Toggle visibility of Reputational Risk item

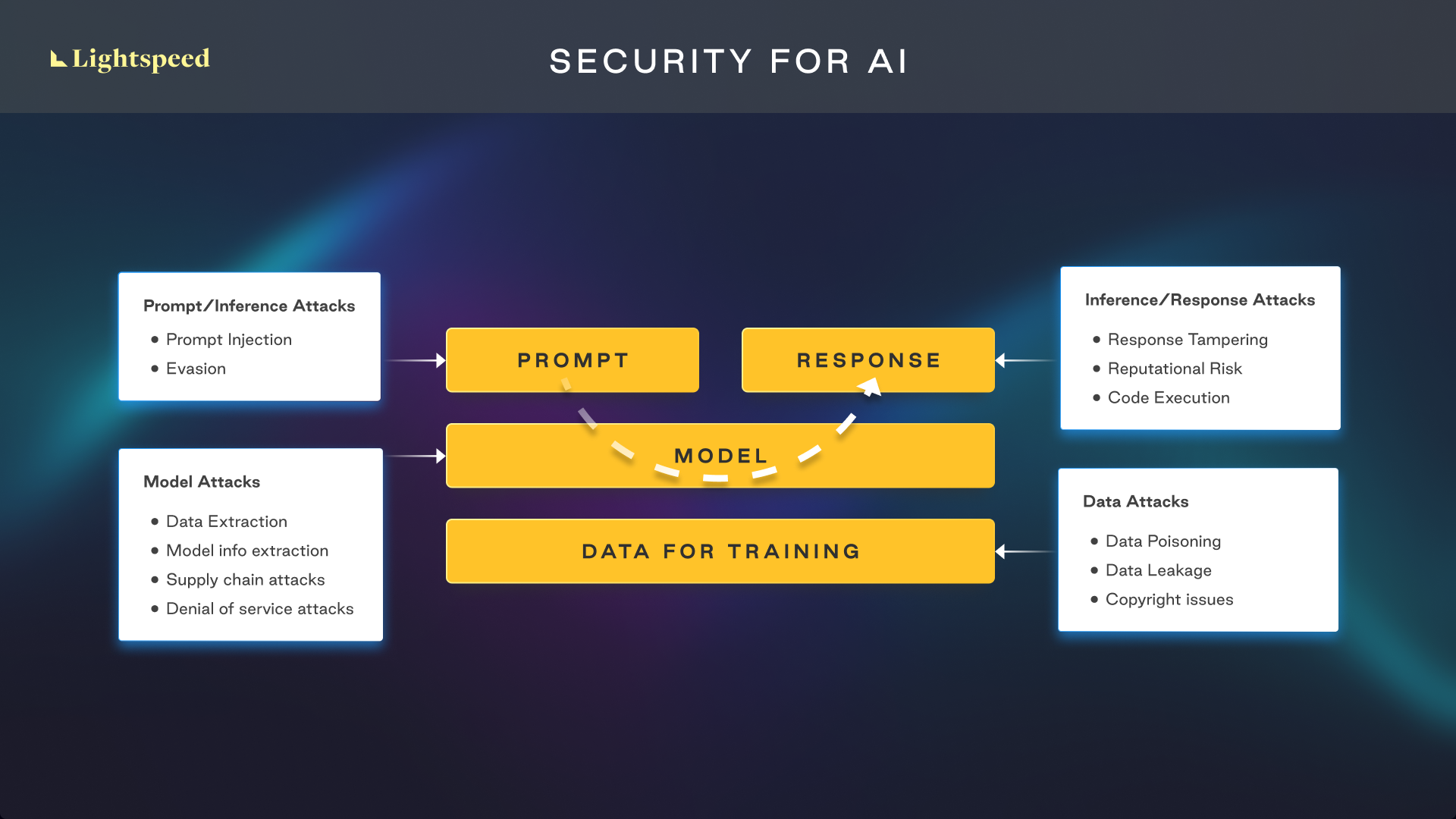[x=1160, y=368]
